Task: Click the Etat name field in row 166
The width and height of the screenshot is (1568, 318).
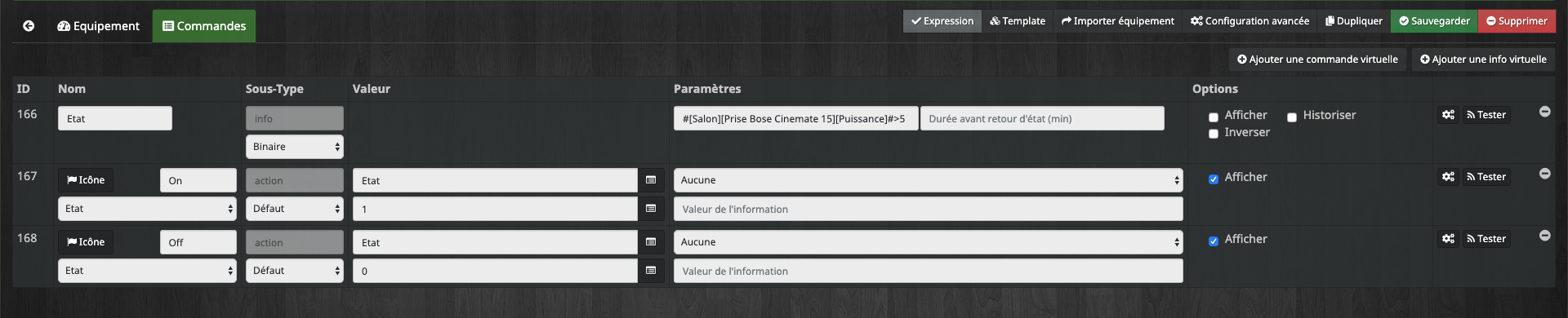Action: coord(115,118)
